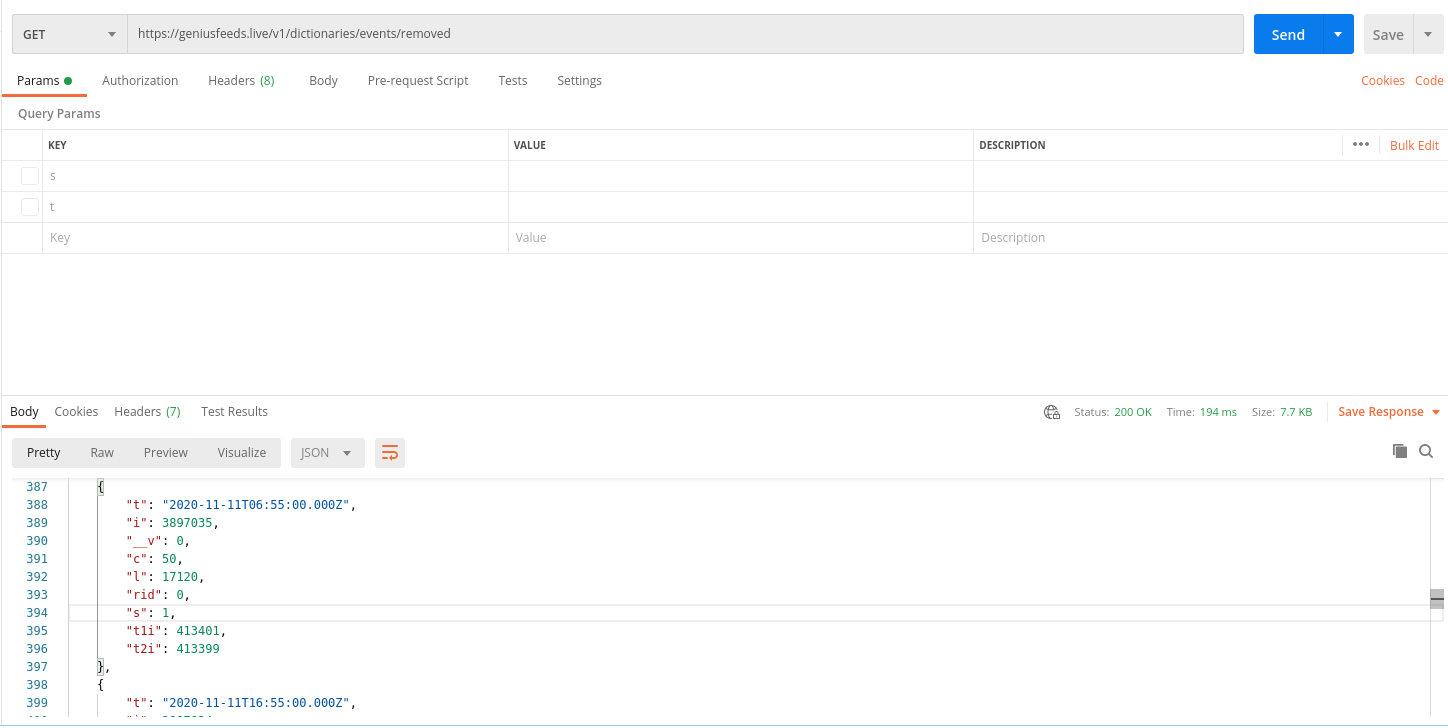Open the GET request method dropdown
This screenshot has height=728, width=1448.
(x=68, y=33)
